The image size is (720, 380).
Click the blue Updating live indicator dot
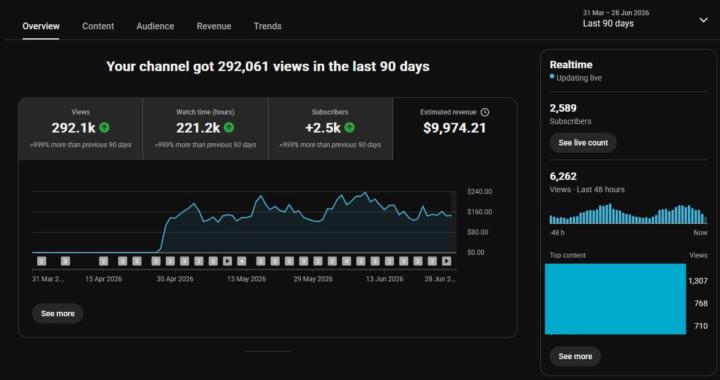coord(552,77)
